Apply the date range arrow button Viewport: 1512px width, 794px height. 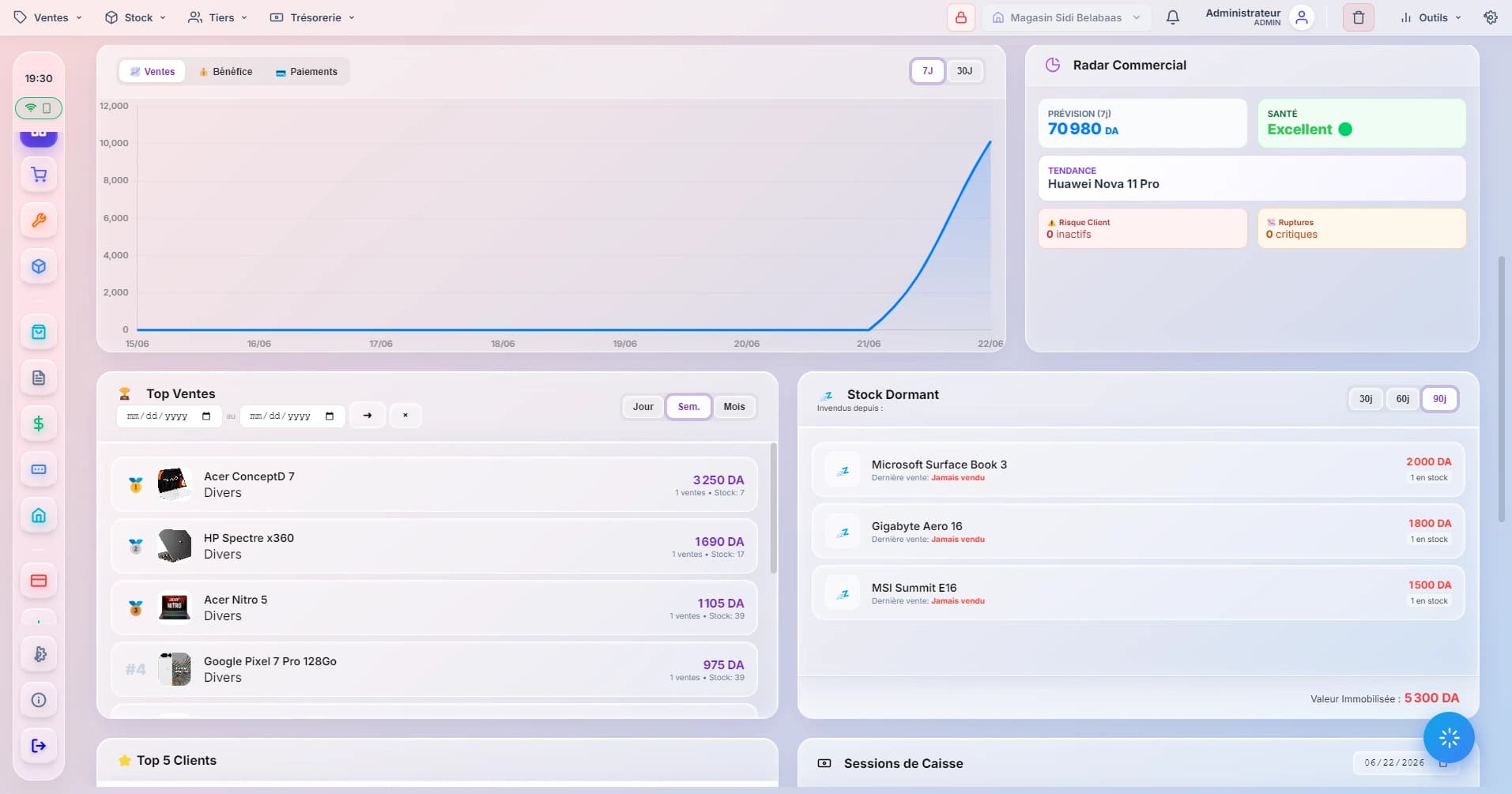368,416
